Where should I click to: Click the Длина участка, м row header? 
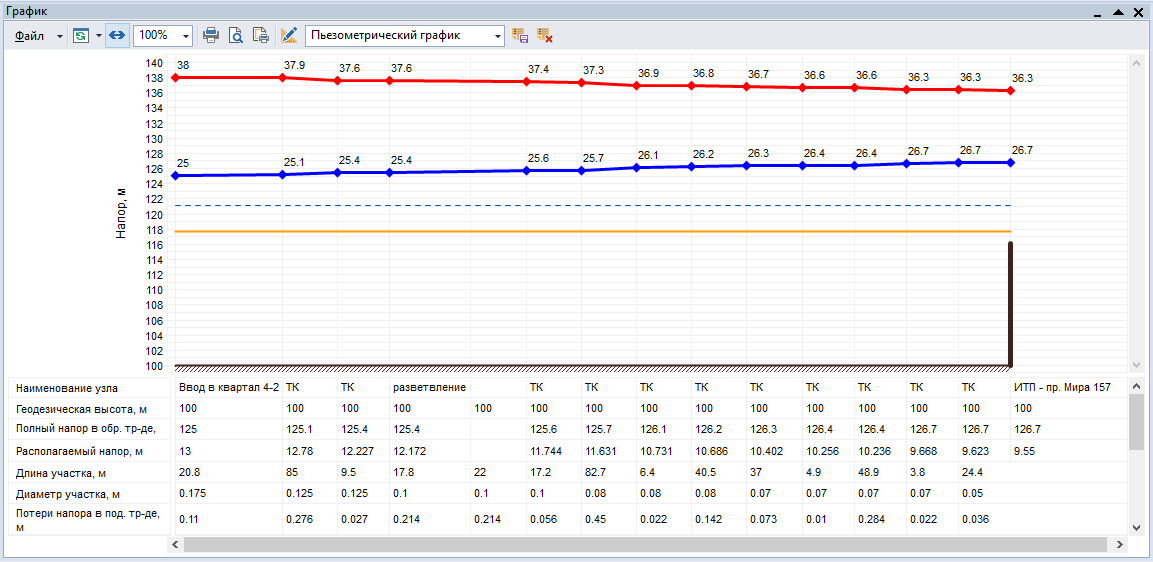(x=91, y=473)
